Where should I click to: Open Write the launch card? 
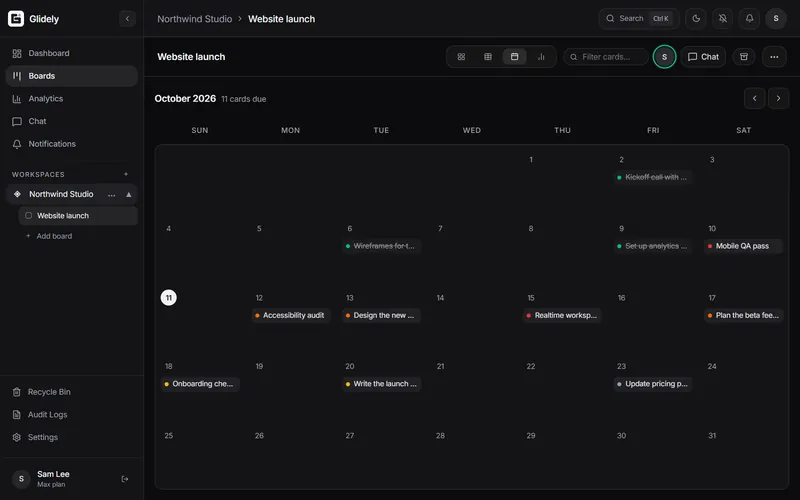pyautogui.click(x=381, y=384)
